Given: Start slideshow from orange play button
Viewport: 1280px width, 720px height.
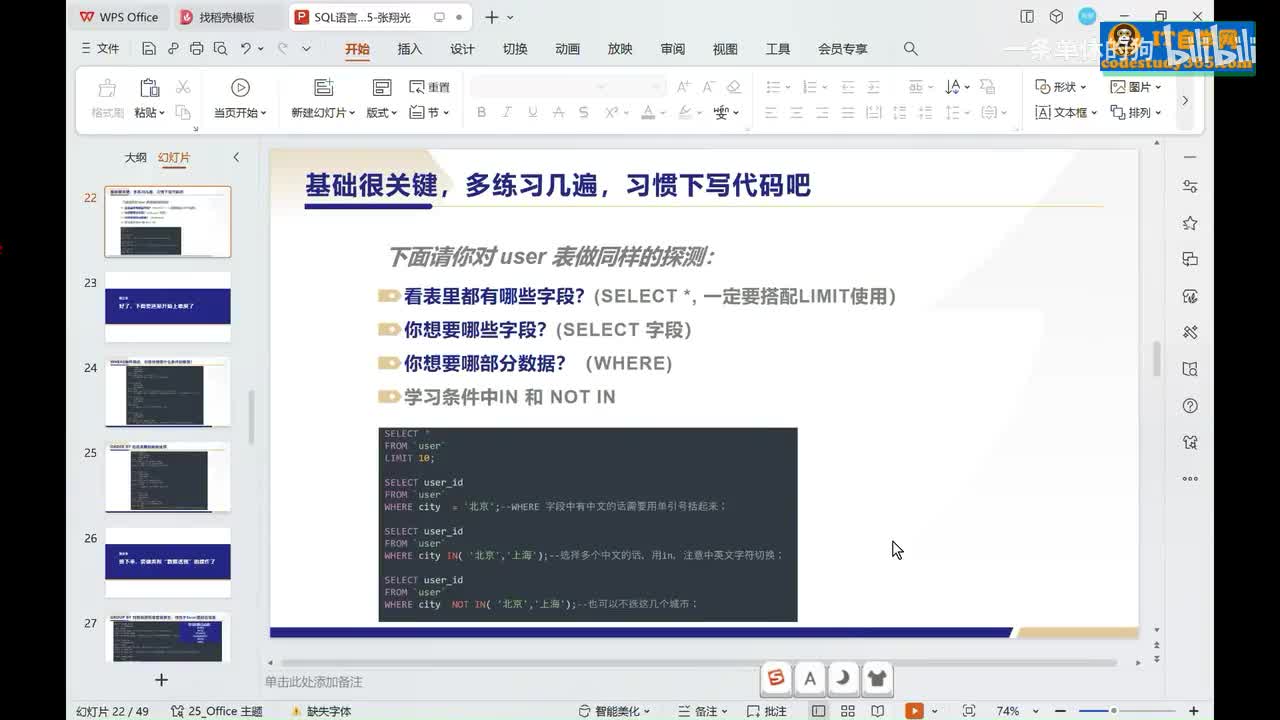Looking at the screenshot, I should click(x=913, y=711).
